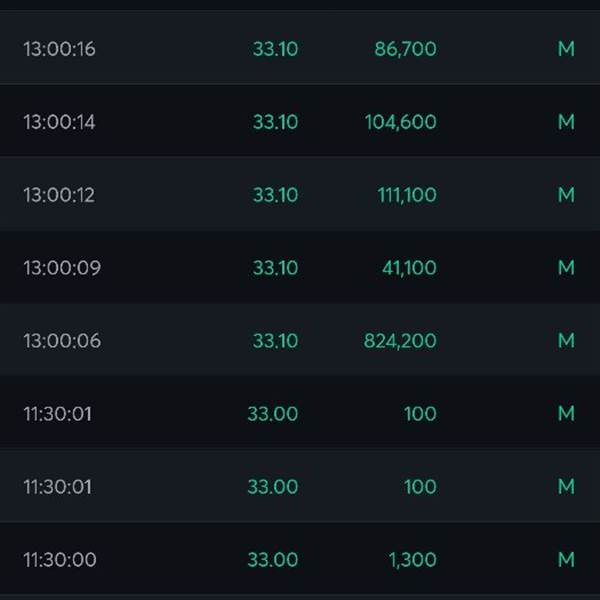Open the trade at 13:00:12
This screenshot has width=600, height=600.
(x=300, y=195)
